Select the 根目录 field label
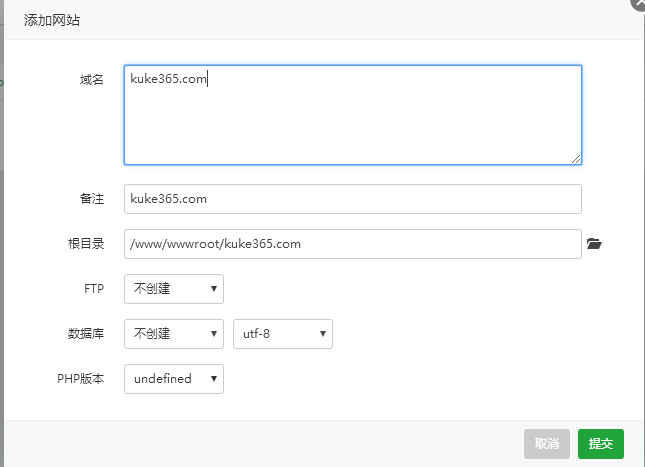Screen dimensions: 645x467 (85, 244)
